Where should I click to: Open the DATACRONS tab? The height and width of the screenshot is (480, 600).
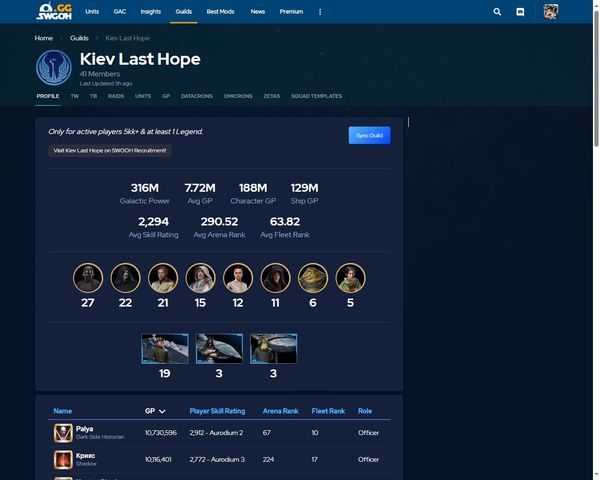tap(197, 96)
